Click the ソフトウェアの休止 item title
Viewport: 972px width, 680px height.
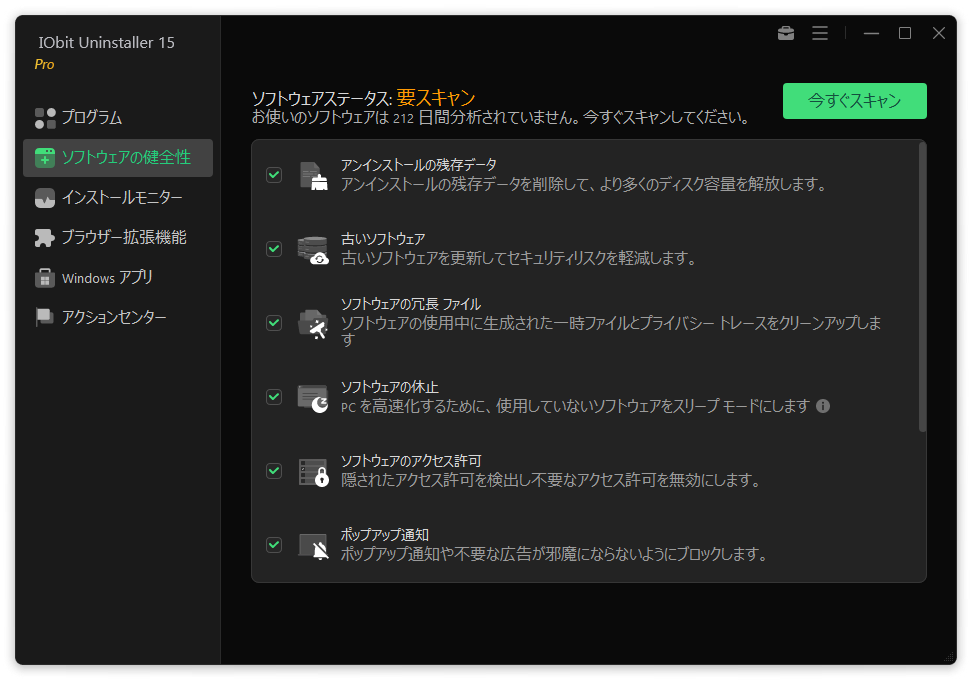coord(390,387)
